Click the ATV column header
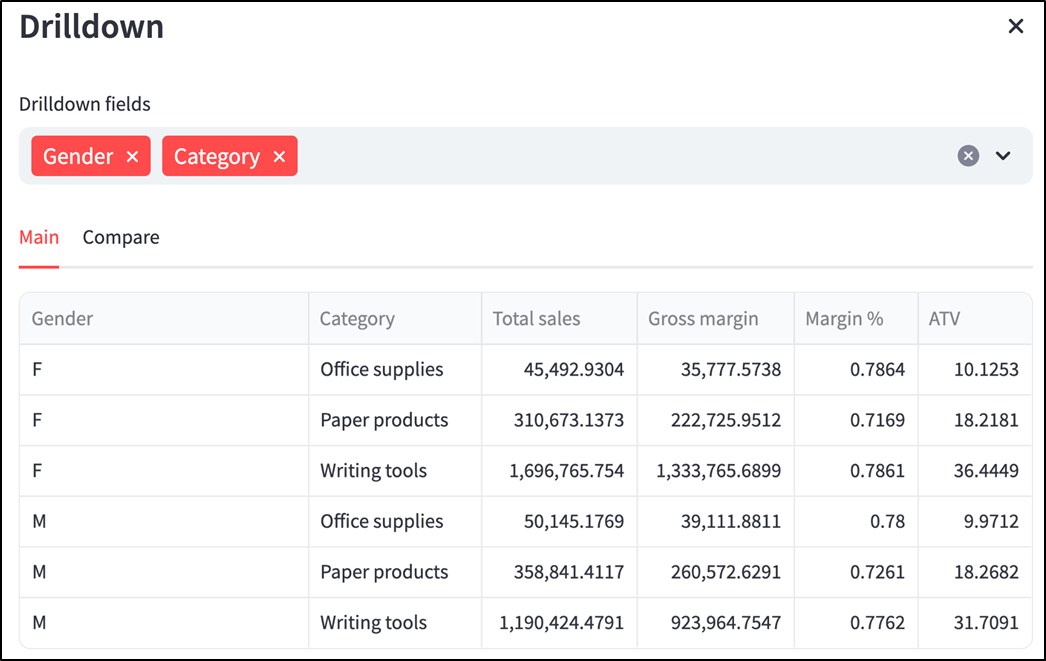 (975, 319)
